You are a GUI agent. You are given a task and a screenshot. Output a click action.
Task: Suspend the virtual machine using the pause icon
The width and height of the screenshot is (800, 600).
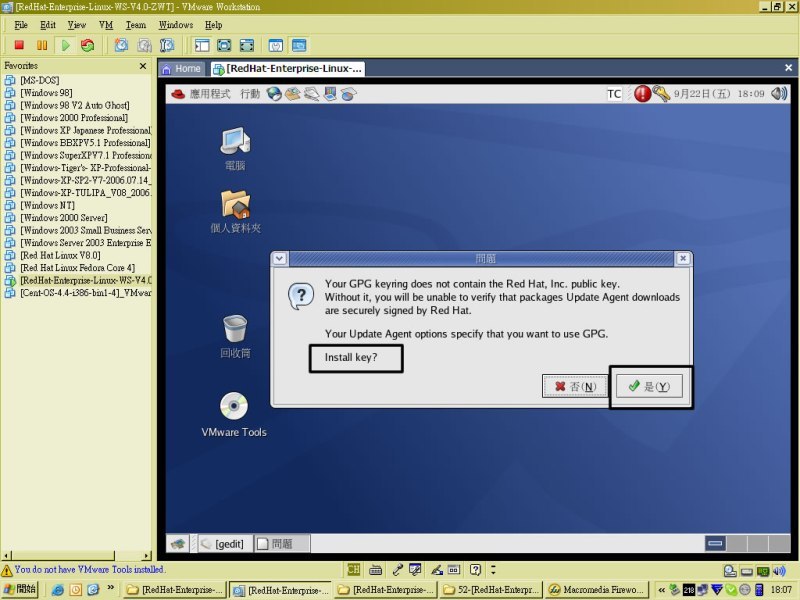[x=42, y=45]
